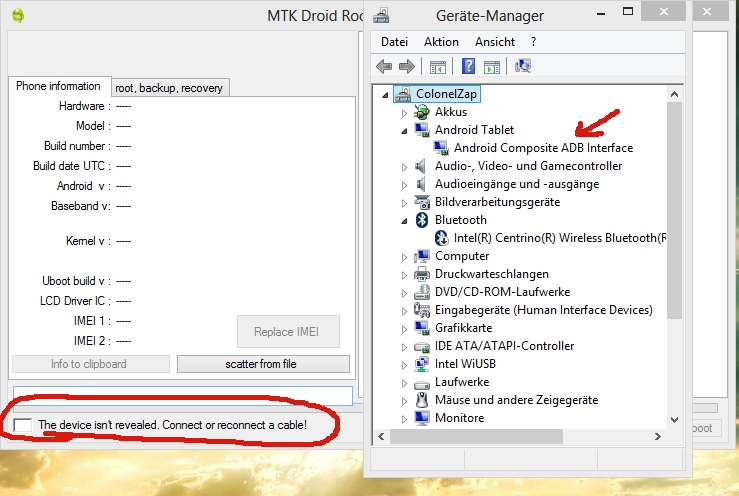Switch to root, backup, recovery tab
This screenshot has width=739, height=496.
pyautogui.click(x=169, y=88)
